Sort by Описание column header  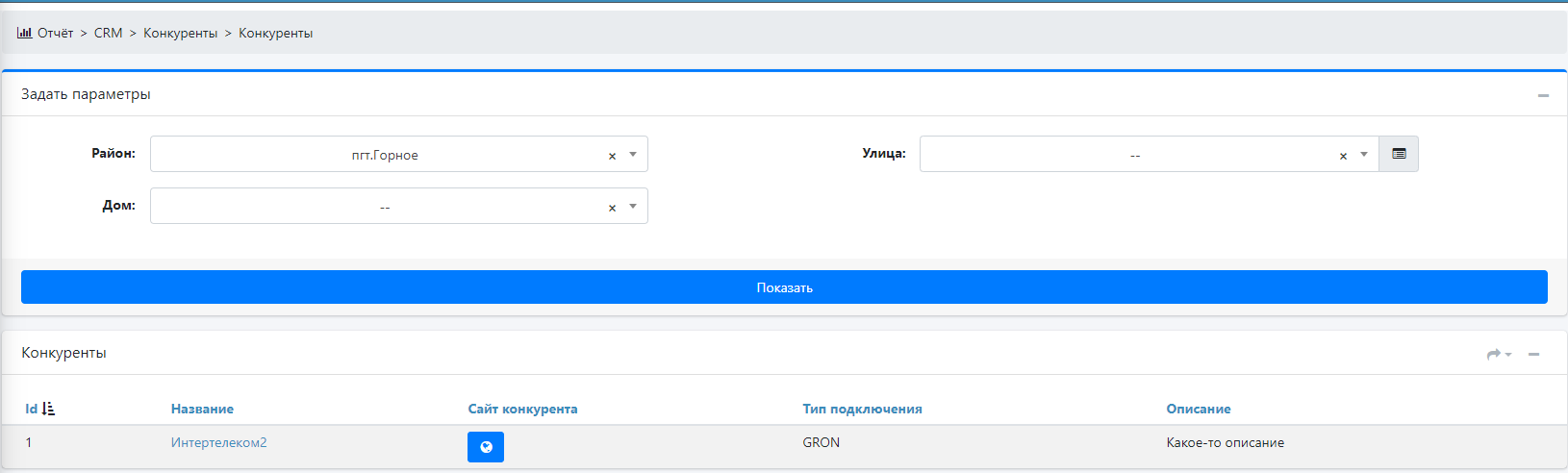[x=1198, y=409]
